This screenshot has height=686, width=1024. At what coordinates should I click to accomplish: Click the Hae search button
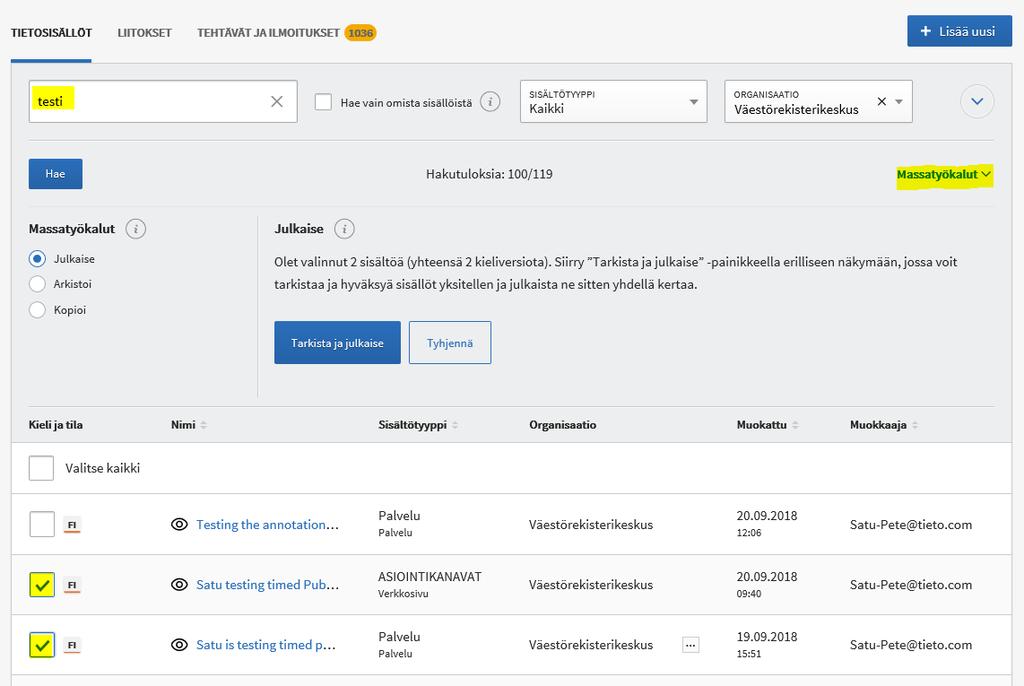pos(56,174)
